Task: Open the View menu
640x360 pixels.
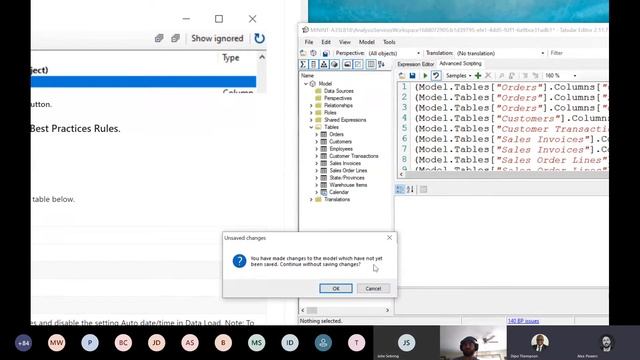Action: (344, 42)
